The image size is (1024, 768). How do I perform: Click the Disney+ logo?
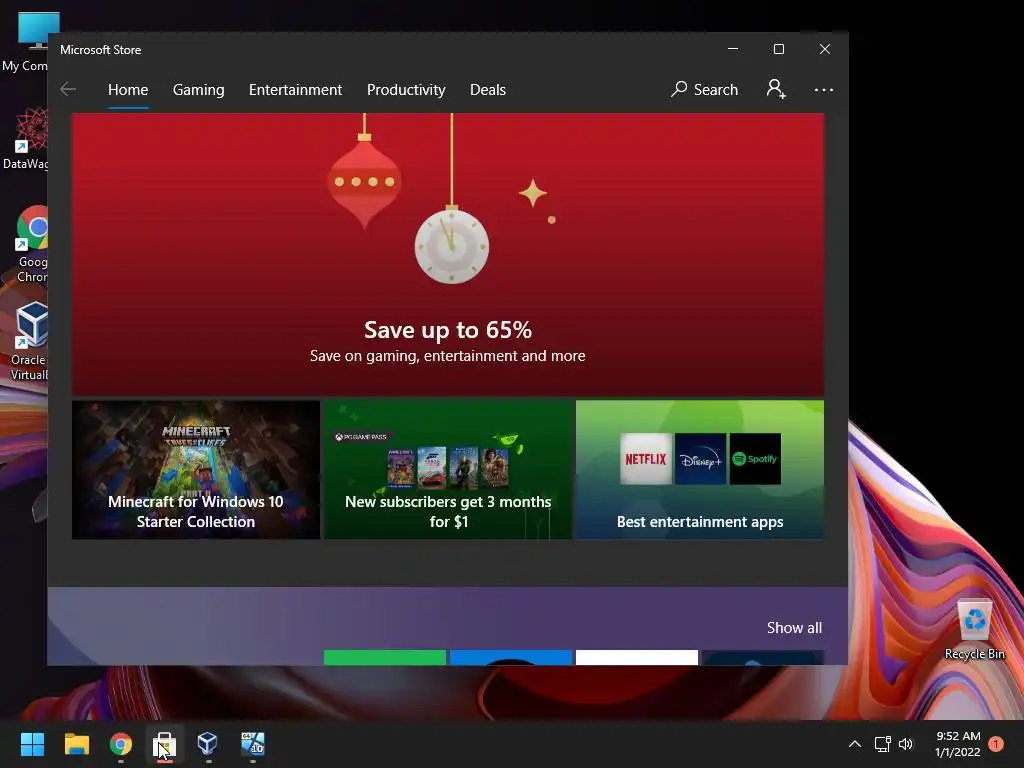701,459
